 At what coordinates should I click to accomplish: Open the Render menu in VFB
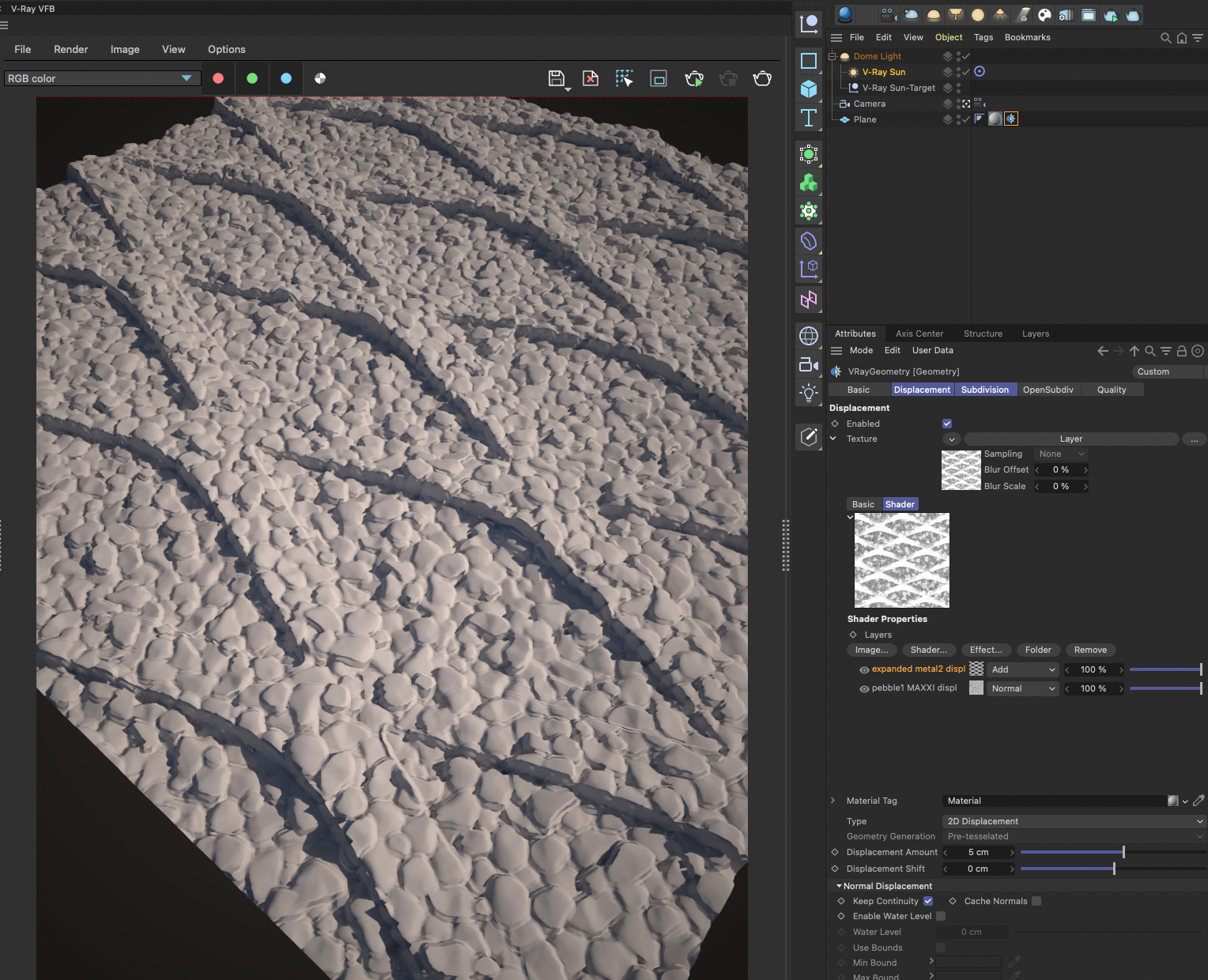pyautogui.click(x=71, y=49)
